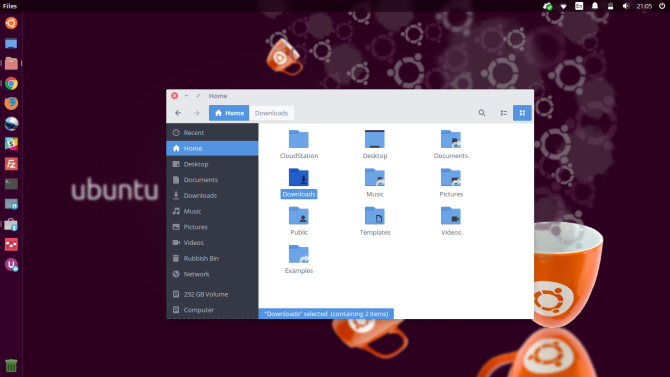Select Videos in the sidebar
The image size is (670, 377).
pos(212,242)
